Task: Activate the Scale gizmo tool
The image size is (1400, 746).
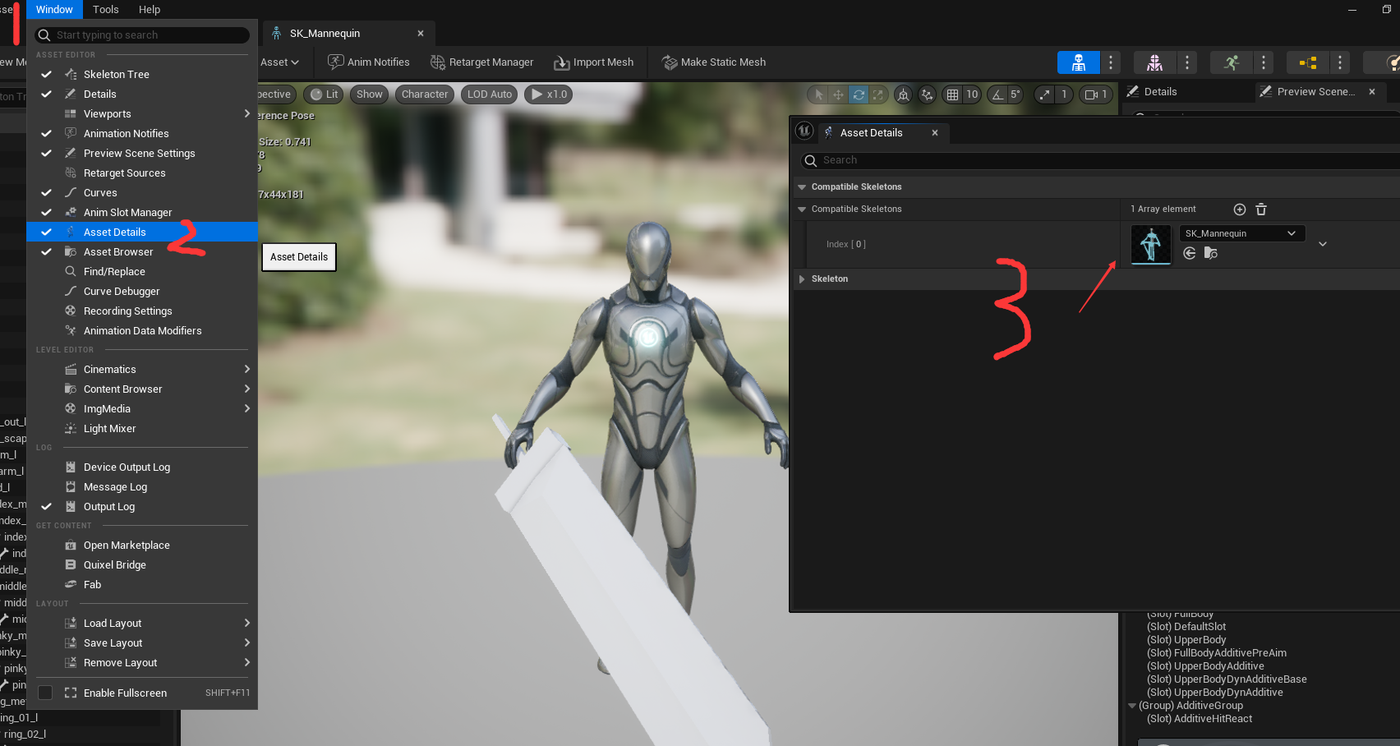Action: point(878,95)
